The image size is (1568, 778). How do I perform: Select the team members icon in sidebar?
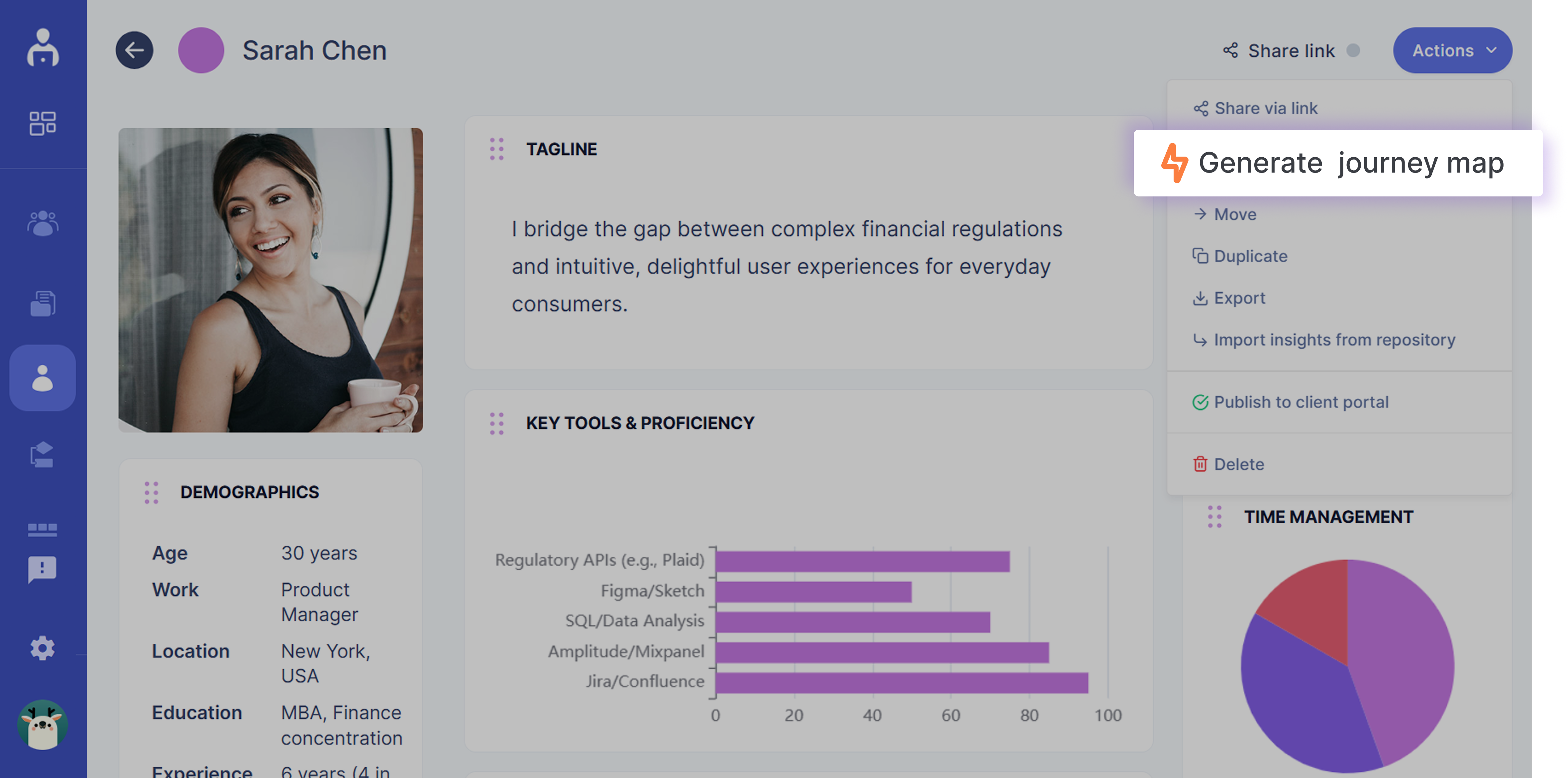(x=43, y=222)
